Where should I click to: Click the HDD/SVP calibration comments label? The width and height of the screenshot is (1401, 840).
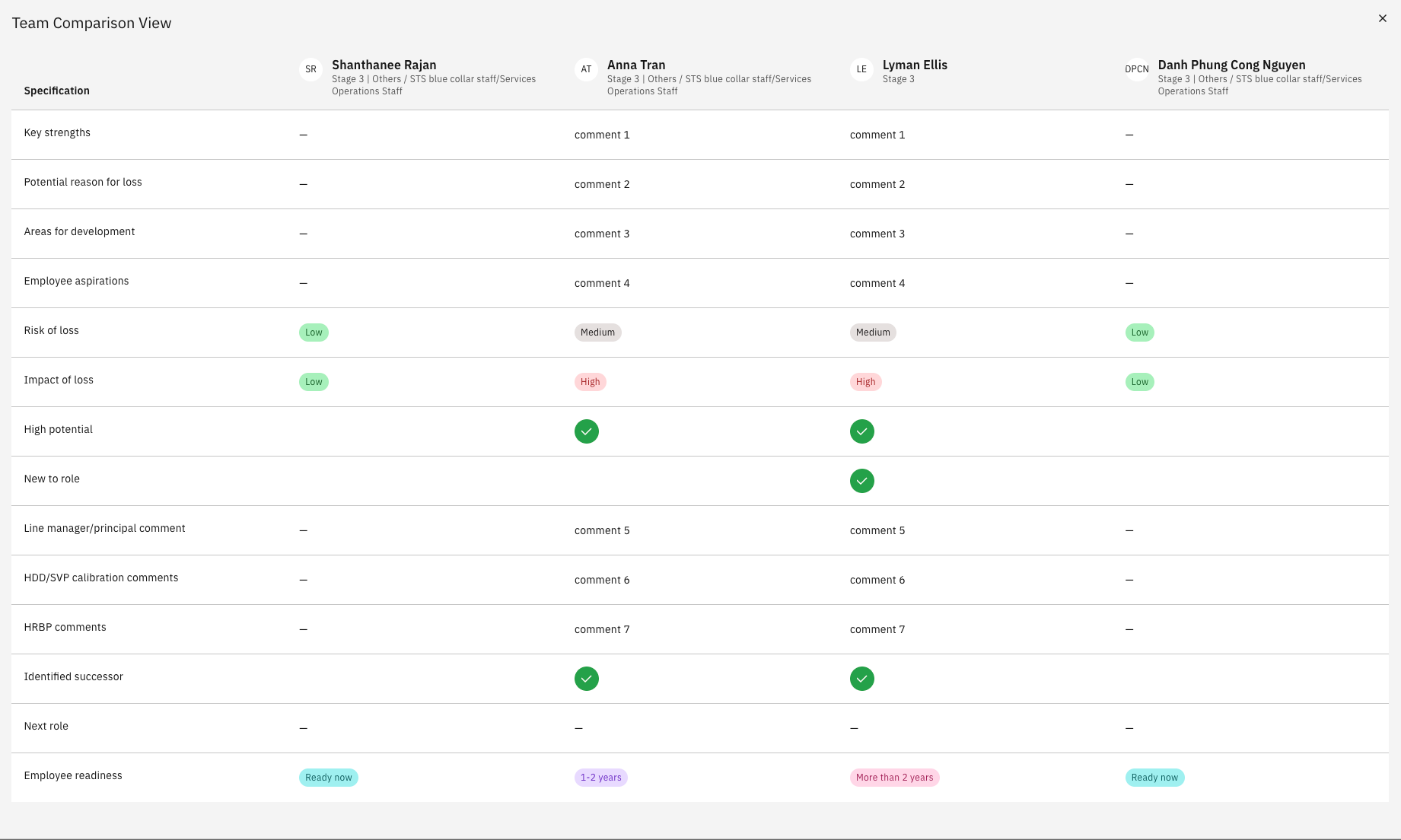coord(101,577)
